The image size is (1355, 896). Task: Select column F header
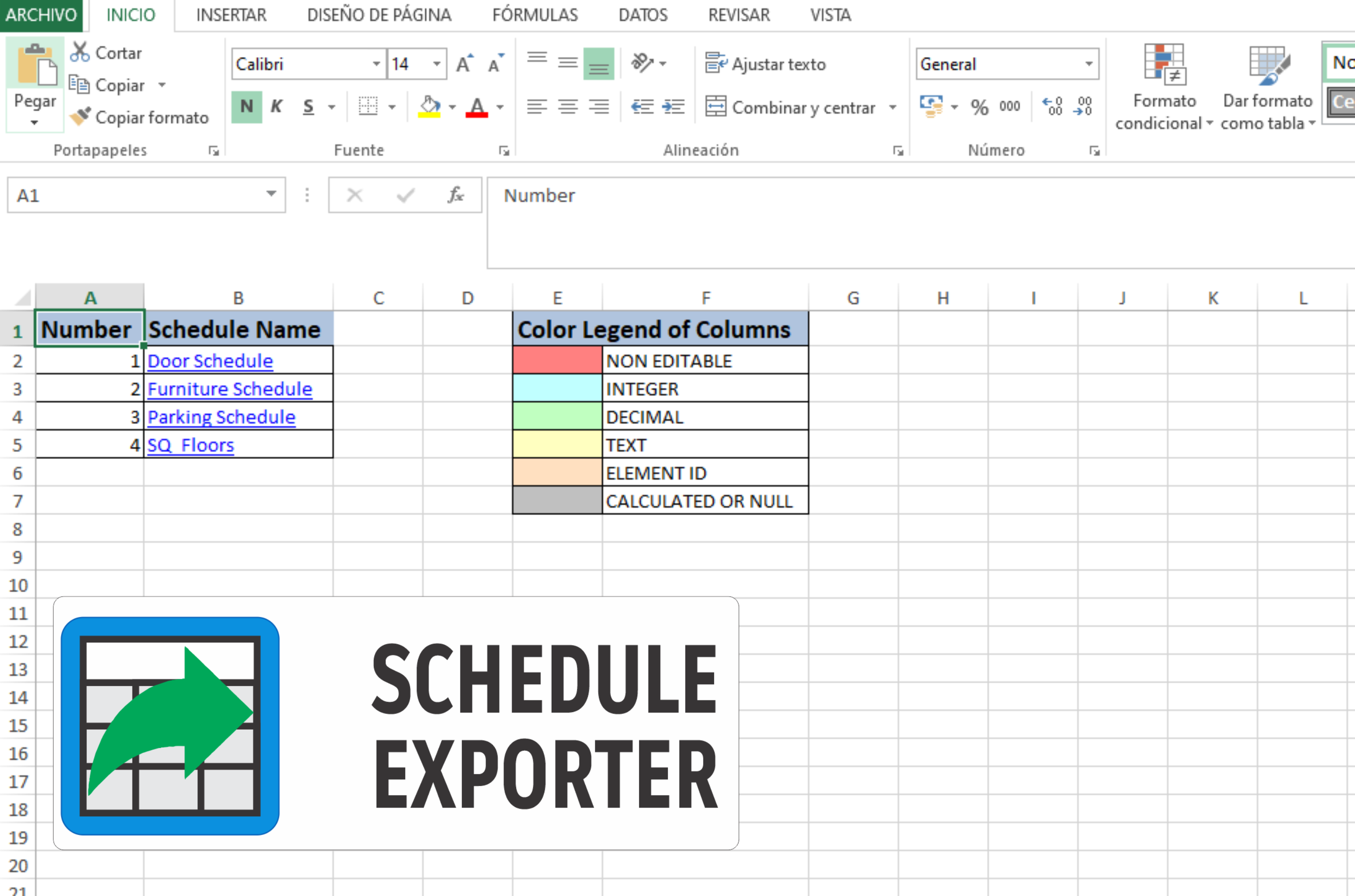coord(706,298)
